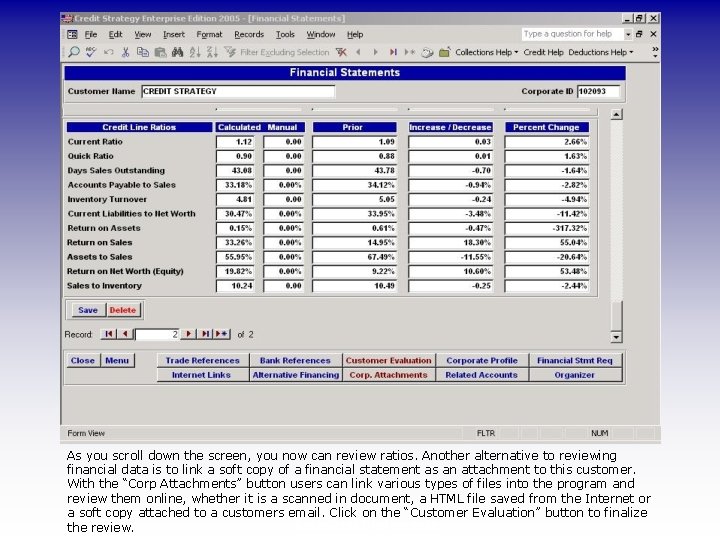Click the vertical scrollbar thumb
The image size is (720, 540).
pyautogui.click(x=616, y=315)
